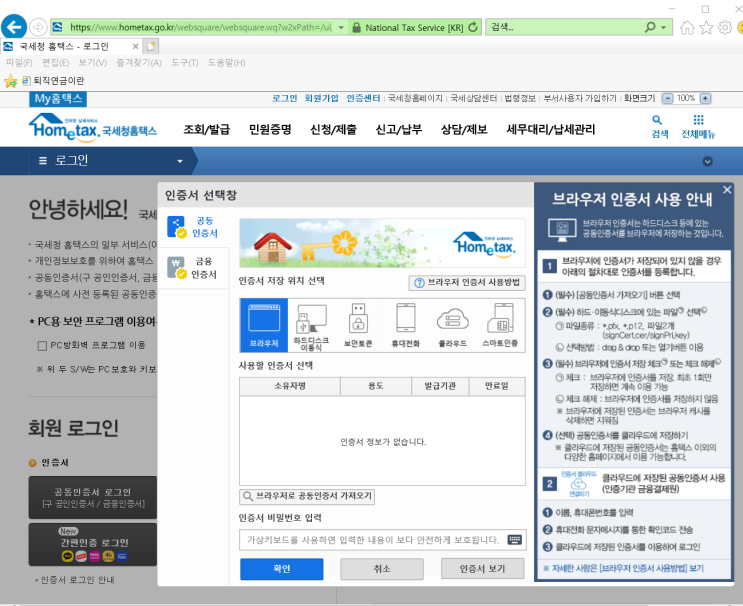
Task: Open the 신청/제출 main menu
Action: point(333,129)
